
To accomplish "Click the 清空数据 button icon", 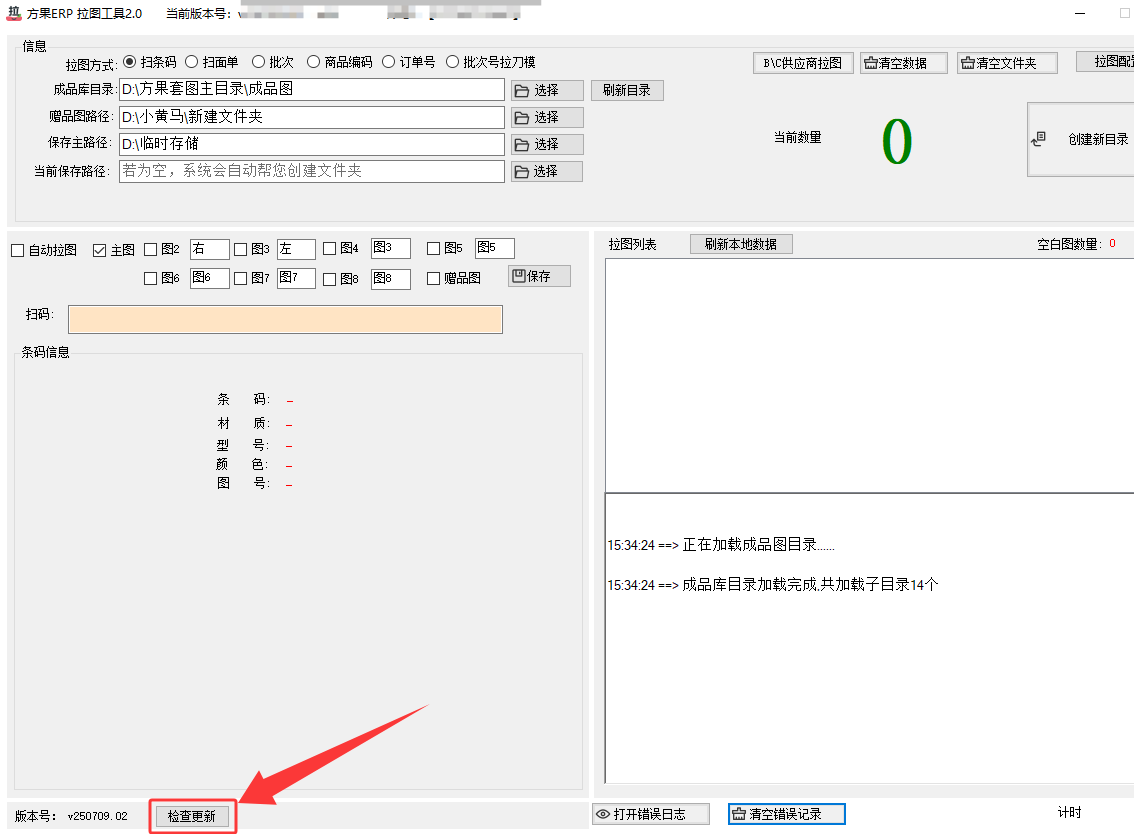I will (870, 63).
